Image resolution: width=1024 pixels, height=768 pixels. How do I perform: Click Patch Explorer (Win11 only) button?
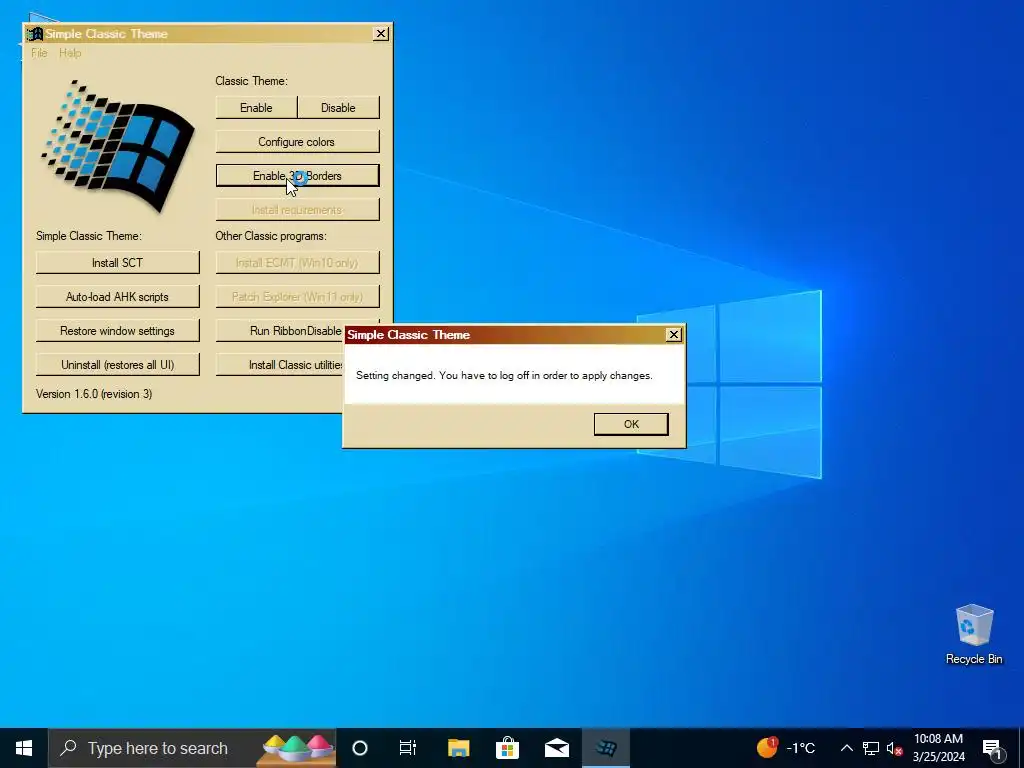(x=297, y=296)
